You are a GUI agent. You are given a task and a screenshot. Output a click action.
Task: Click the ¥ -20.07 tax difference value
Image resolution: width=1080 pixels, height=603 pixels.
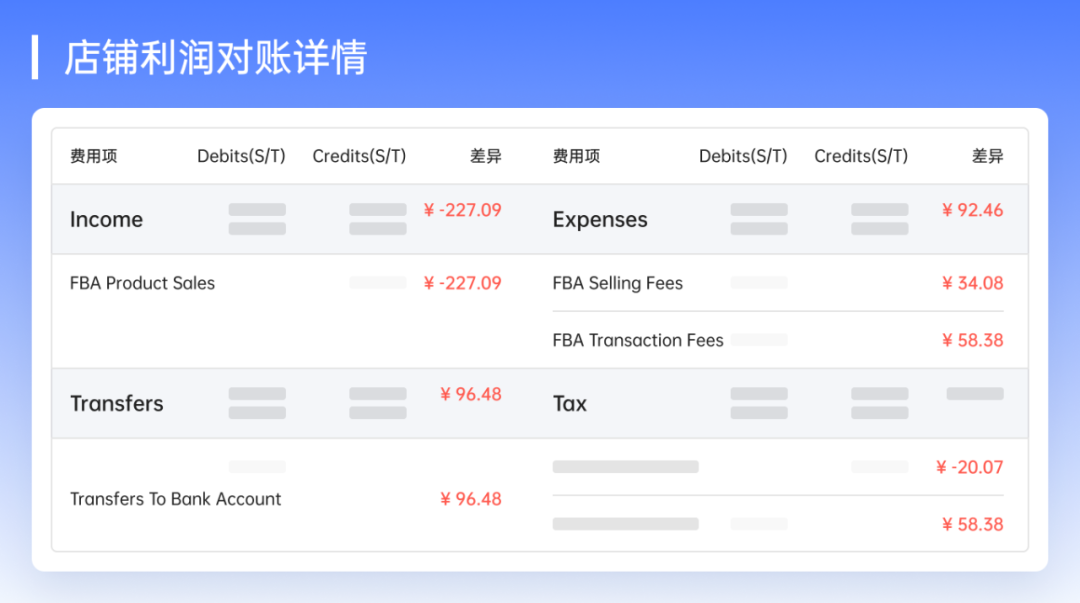(x=970, y=466)
